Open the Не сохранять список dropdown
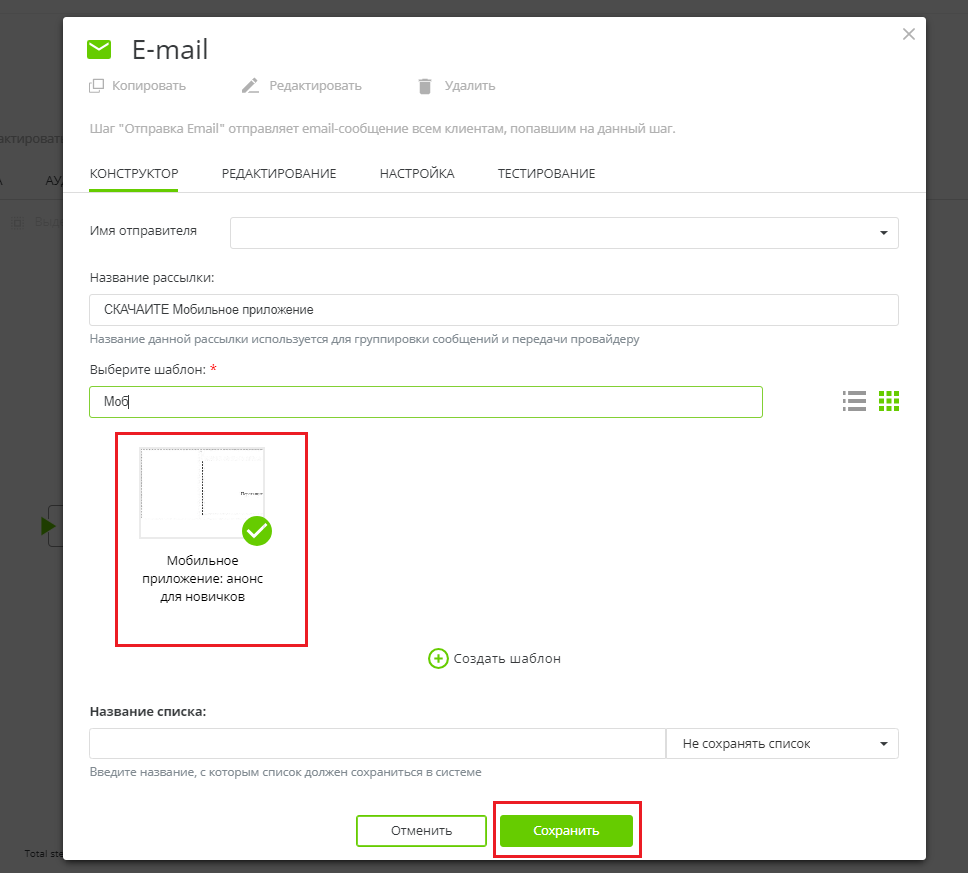This screenshot has height=873, width=968. (x=782, y=743)
